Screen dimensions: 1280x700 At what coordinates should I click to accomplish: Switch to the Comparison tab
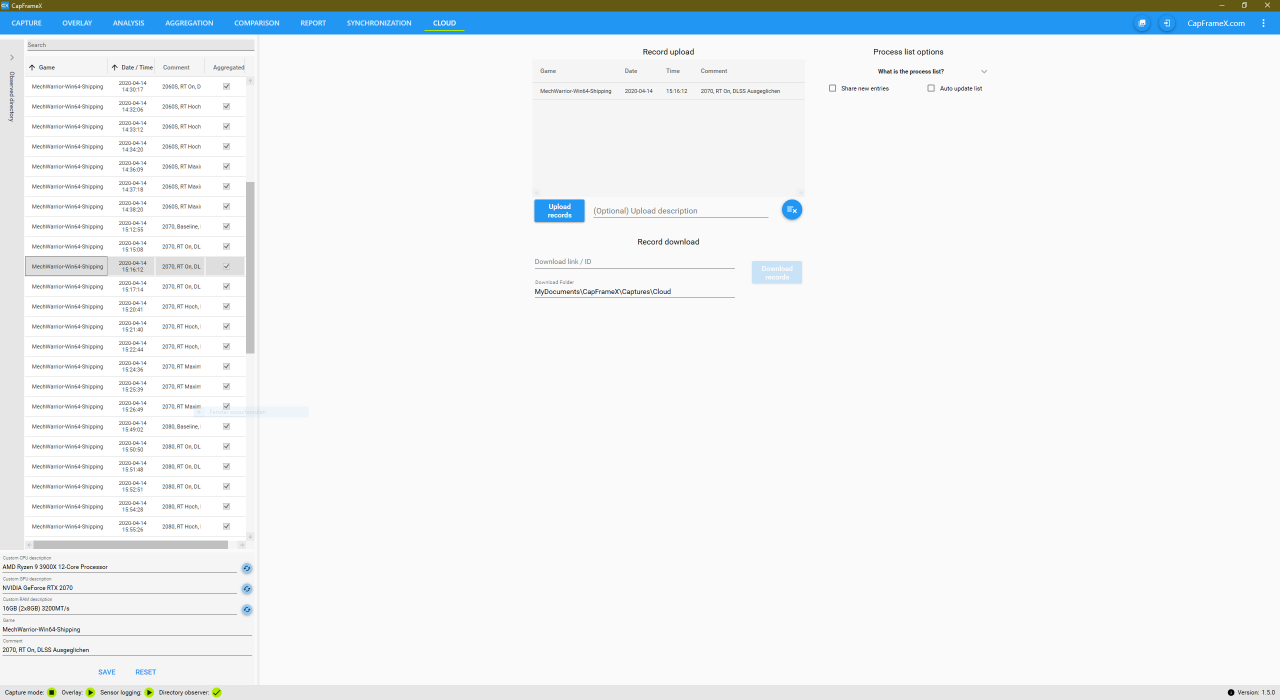(x=257, y=23)
